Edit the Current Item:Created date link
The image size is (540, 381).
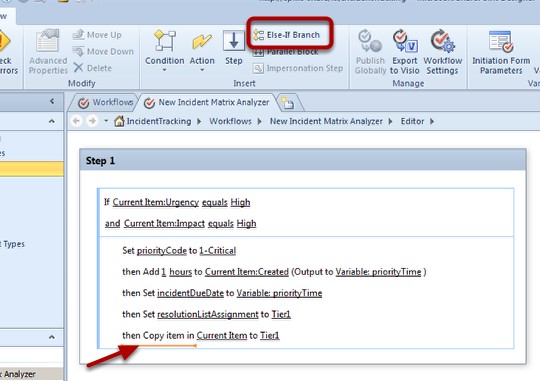247,272
